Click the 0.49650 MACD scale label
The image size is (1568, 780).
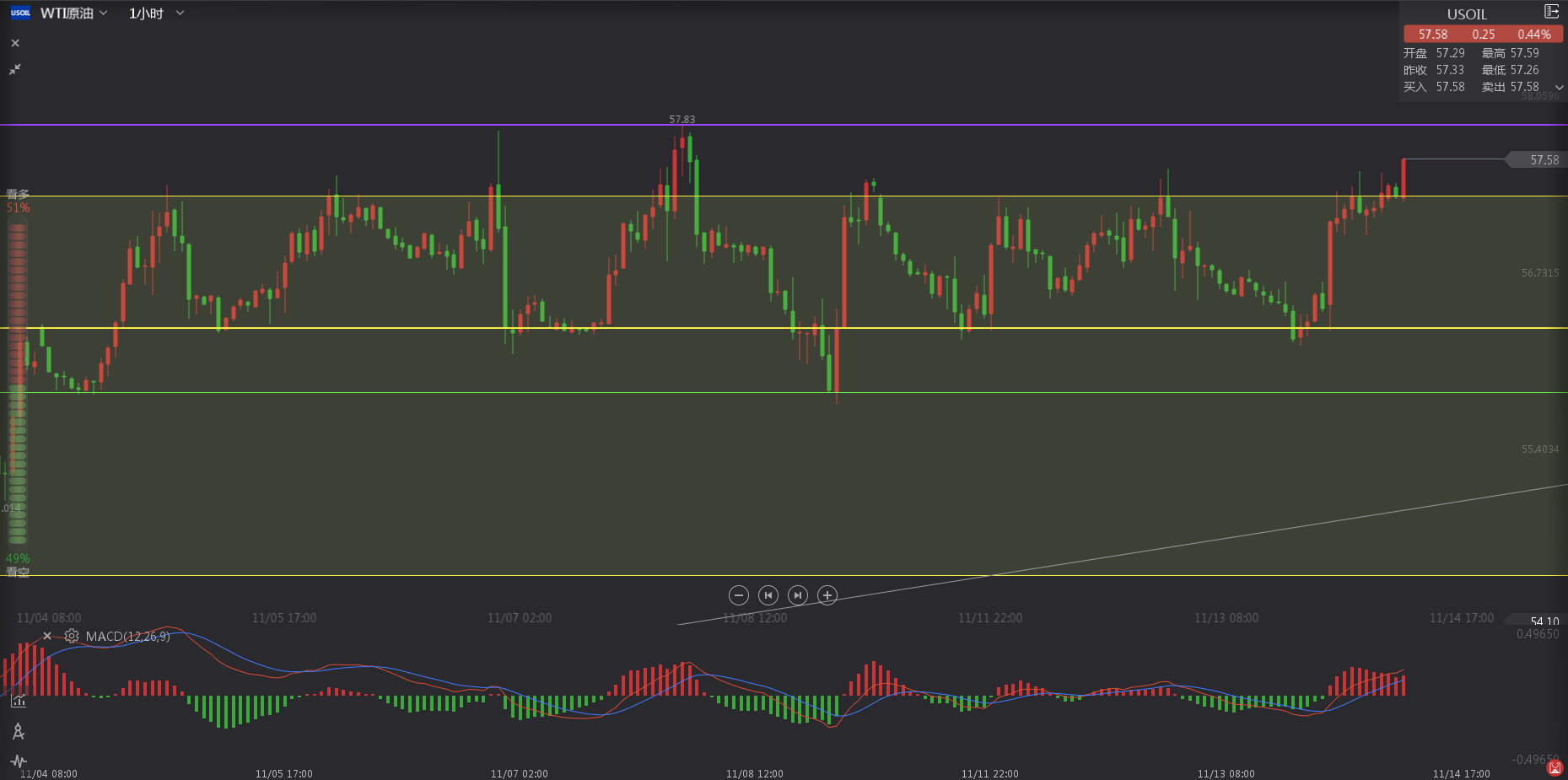click(x=1538, y=634)
